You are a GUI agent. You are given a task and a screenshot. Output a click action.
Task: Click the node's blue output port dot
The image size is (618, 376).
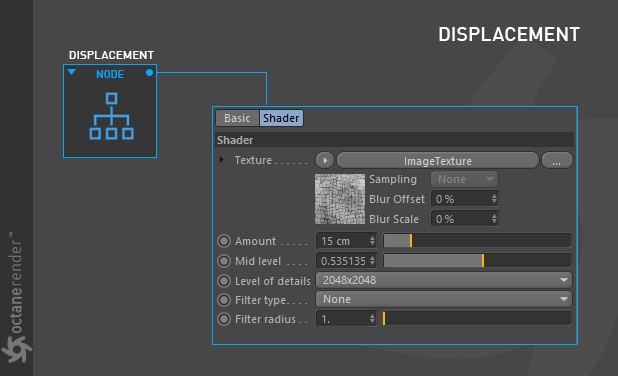click(149, 73)
